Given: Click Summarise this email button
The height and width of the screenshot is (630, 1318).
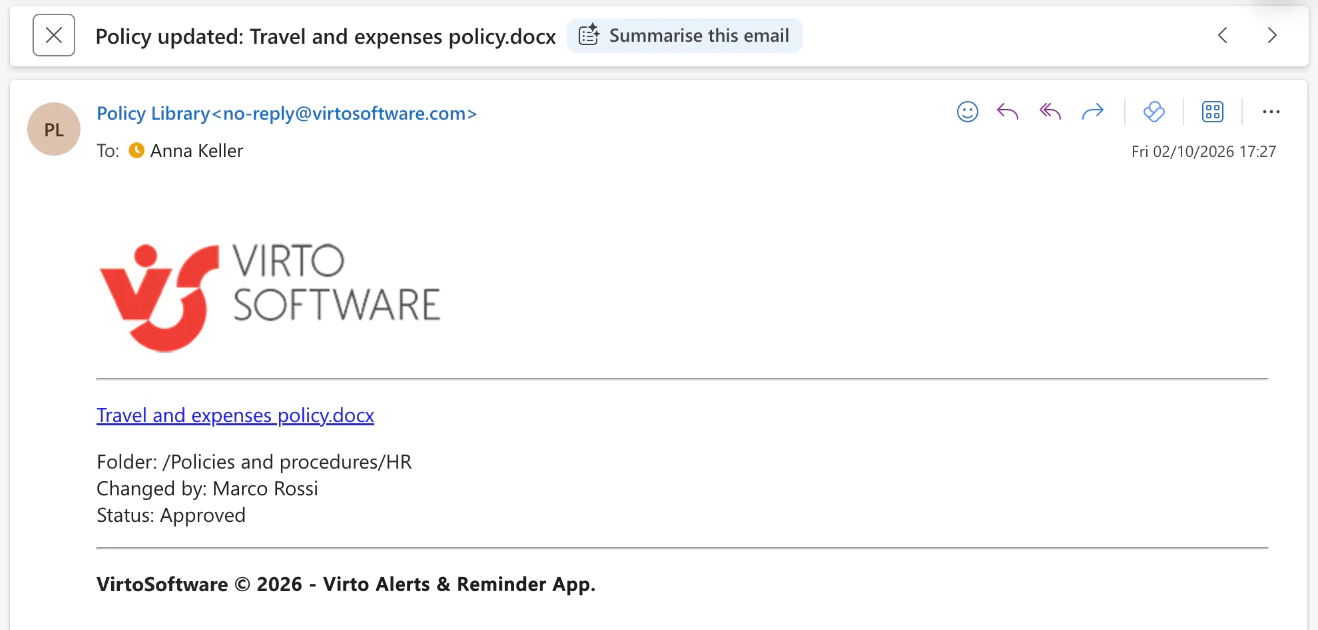Looking at the screenshot, I should pyautogui.click(x=685, y=36).
